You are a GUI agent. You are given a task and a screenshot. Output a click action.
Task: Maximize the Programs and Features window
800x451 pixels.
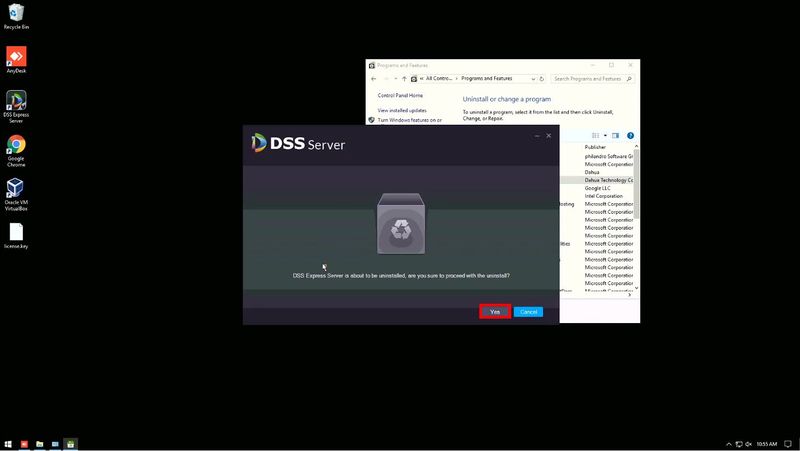611,65
